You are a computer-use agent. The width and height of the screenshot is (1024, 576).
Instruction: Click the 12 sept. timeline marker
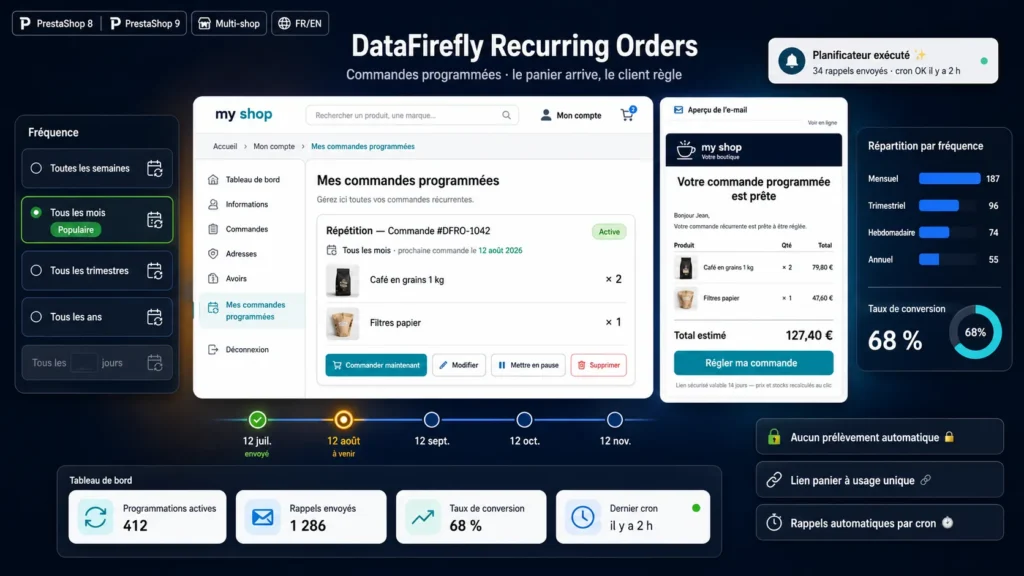point(432,420)
